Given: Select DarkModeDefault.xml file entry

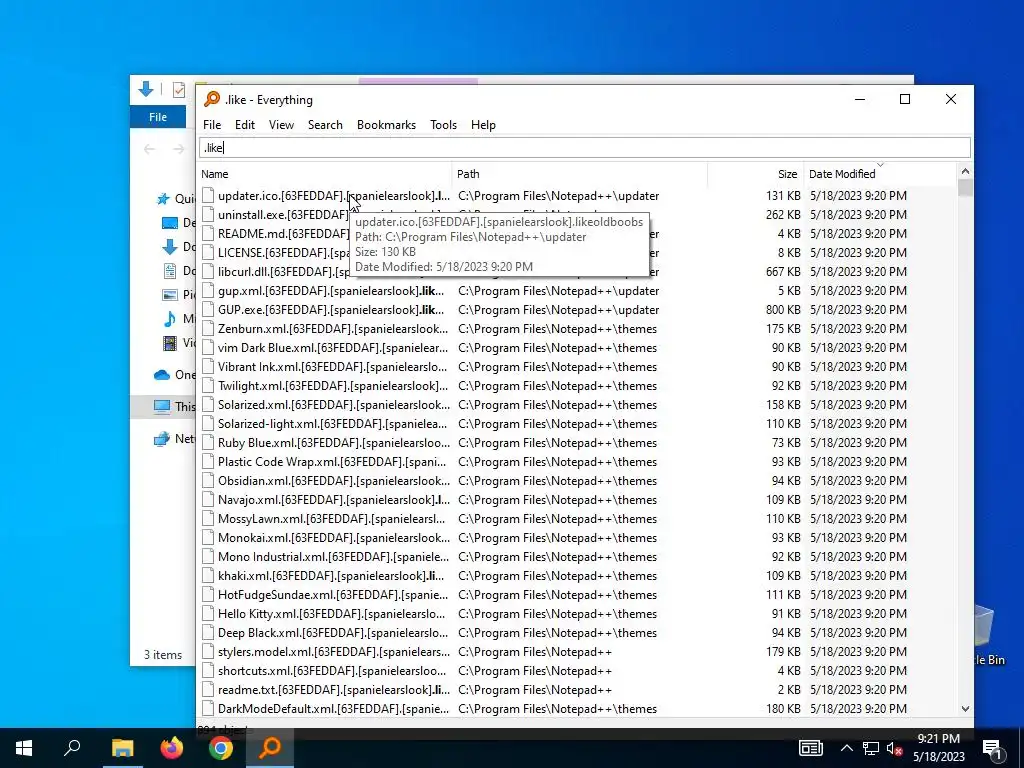Looking at the screenshot, I should click(333, 709).
